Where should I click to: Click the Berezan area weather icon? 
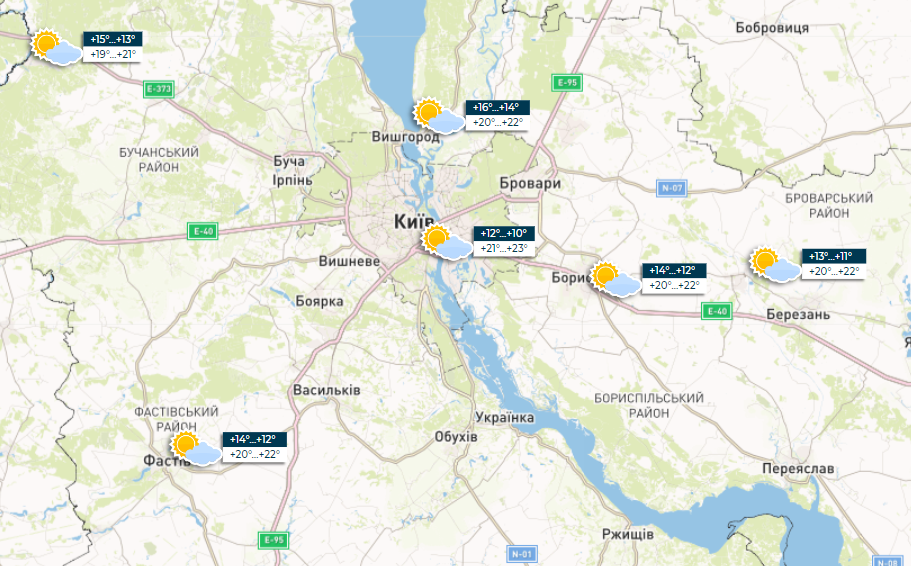(x=775, y=265)
